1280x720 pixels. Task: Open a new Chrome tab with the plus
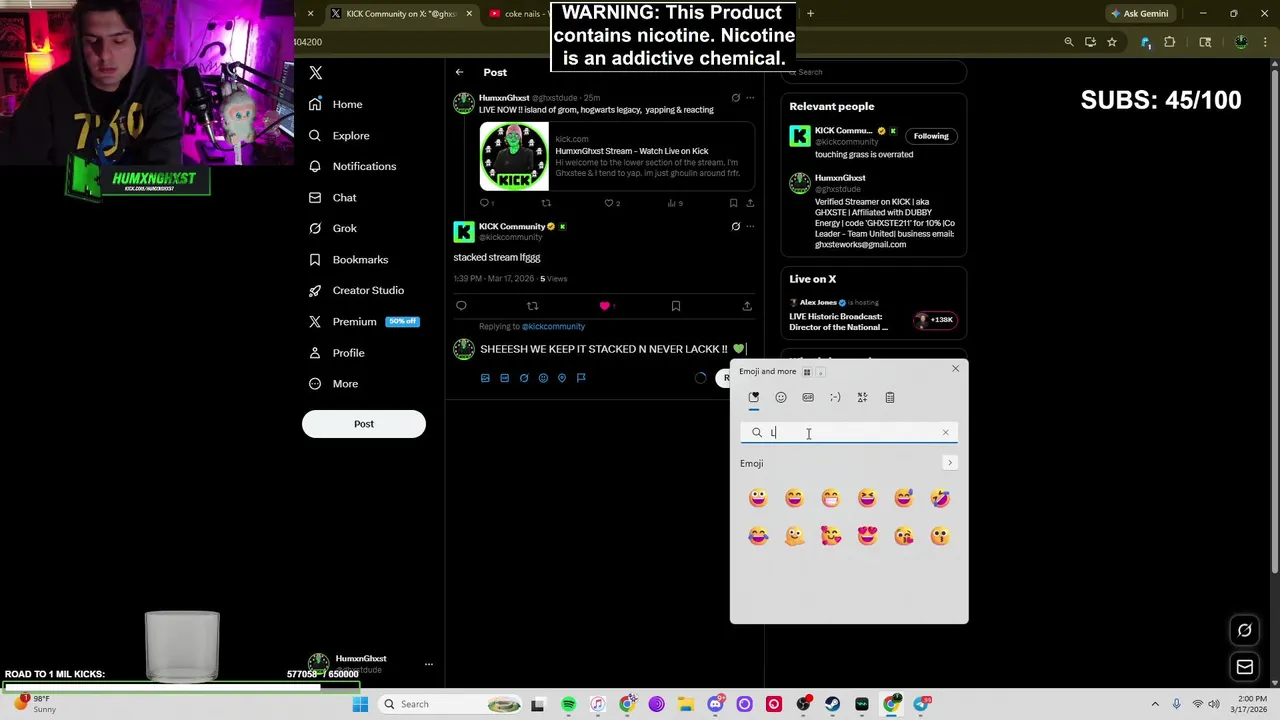coord(810,13)
